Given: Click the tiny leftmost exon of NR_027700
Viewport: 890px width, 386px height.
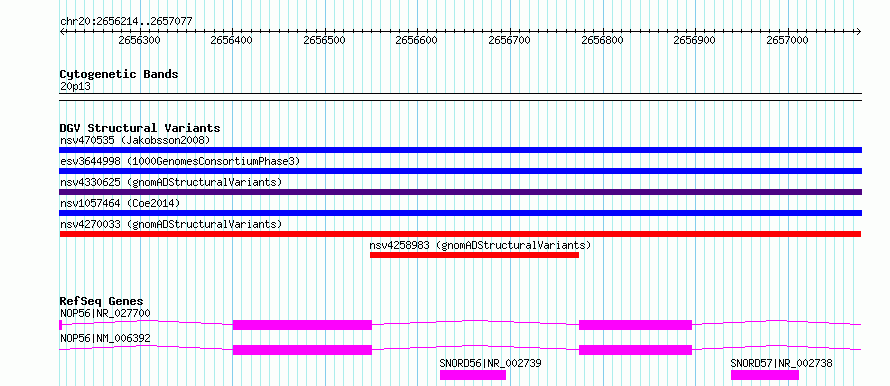Looking at the screenshot, I should (x=61, y=325).
